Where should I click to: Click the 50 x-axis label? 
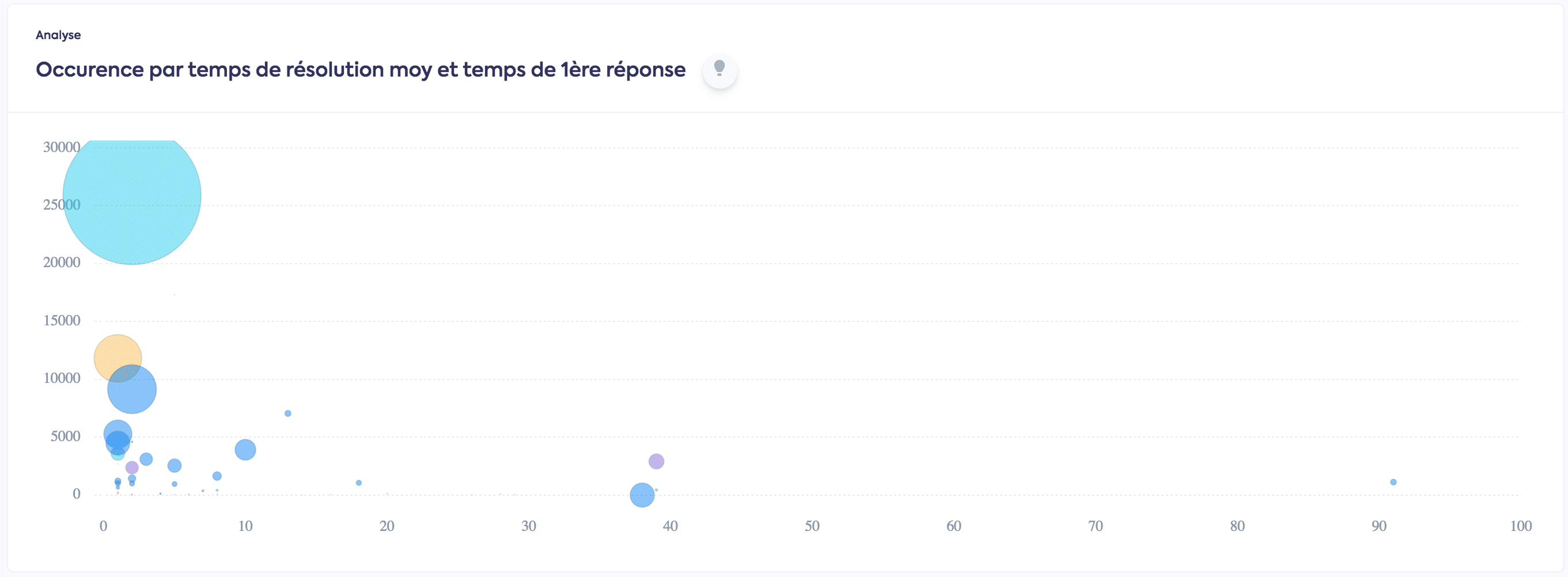point(812,526)
